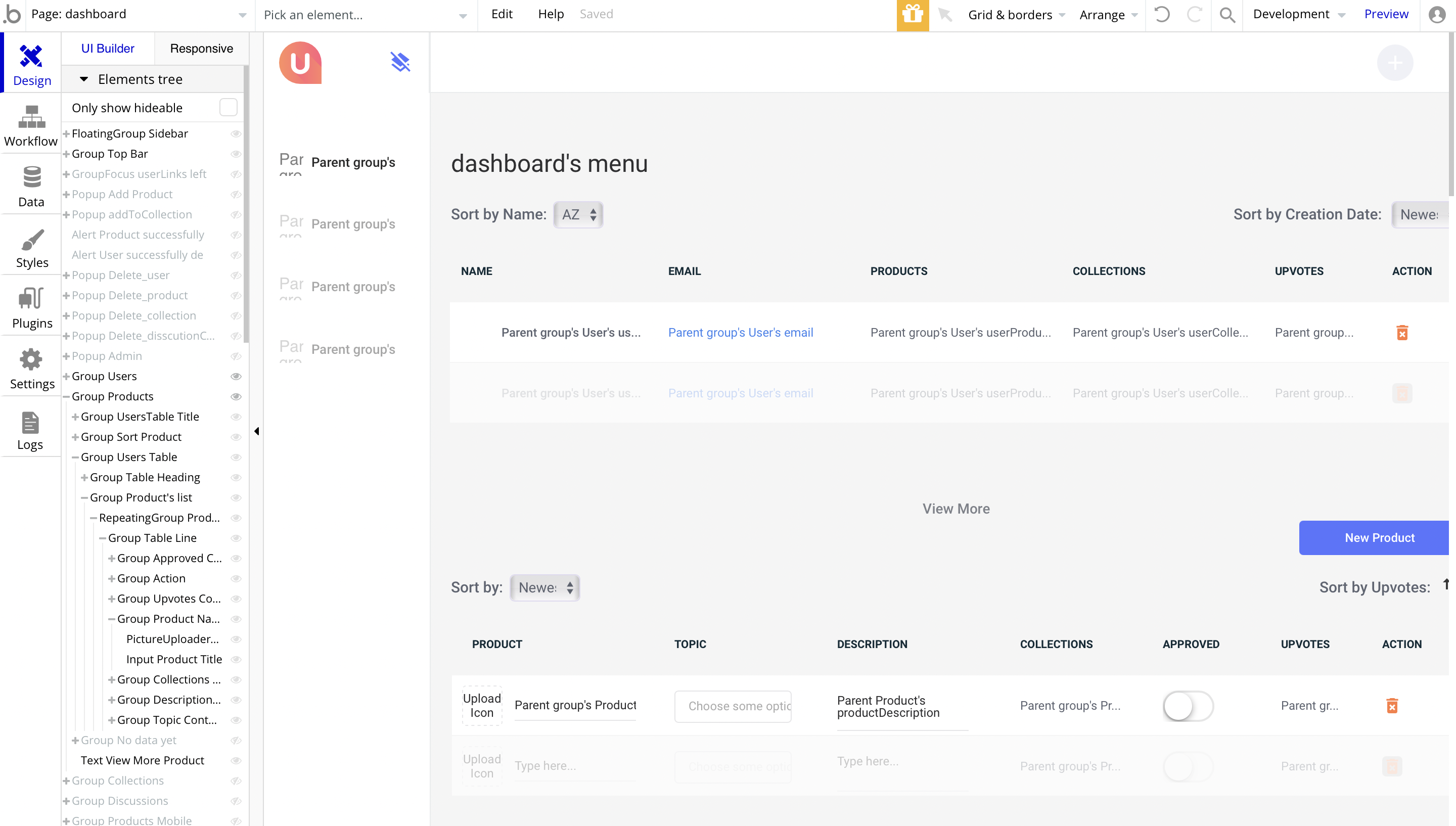Switch to the Responsive tab

point(201,49)
